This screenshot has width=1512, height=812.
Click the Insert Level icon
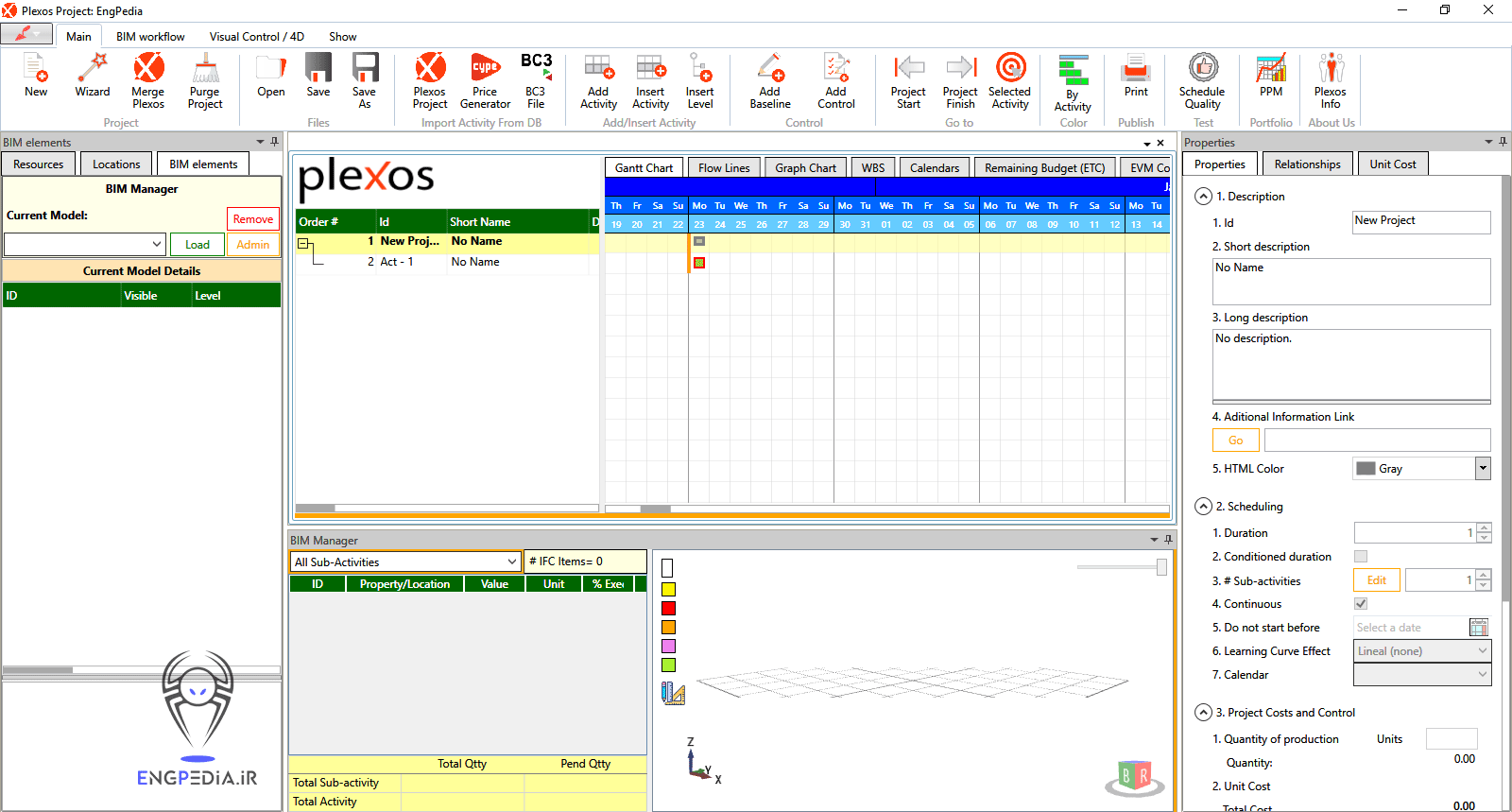[x=700, y=81]
